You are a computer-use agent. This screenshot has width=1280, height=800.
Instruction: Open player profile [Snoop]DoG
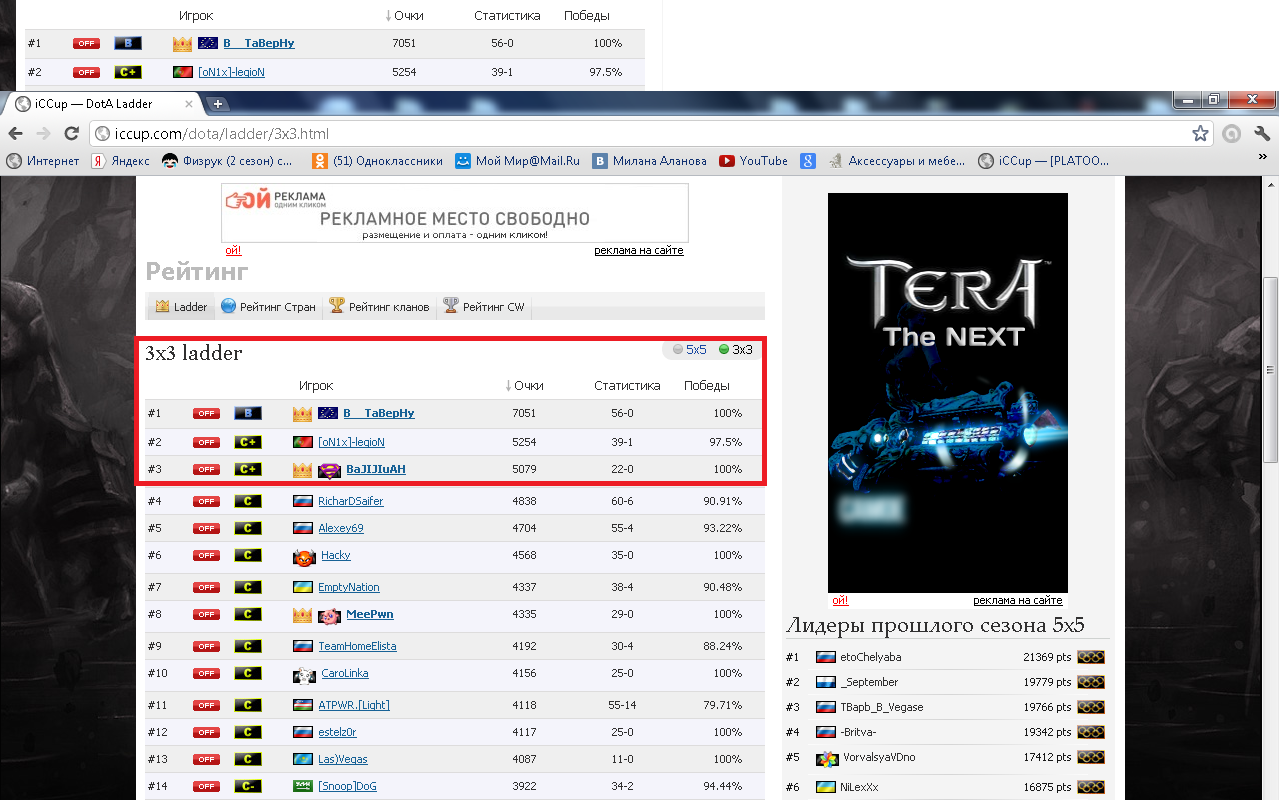pyautogui.click(x=348, y=786)
